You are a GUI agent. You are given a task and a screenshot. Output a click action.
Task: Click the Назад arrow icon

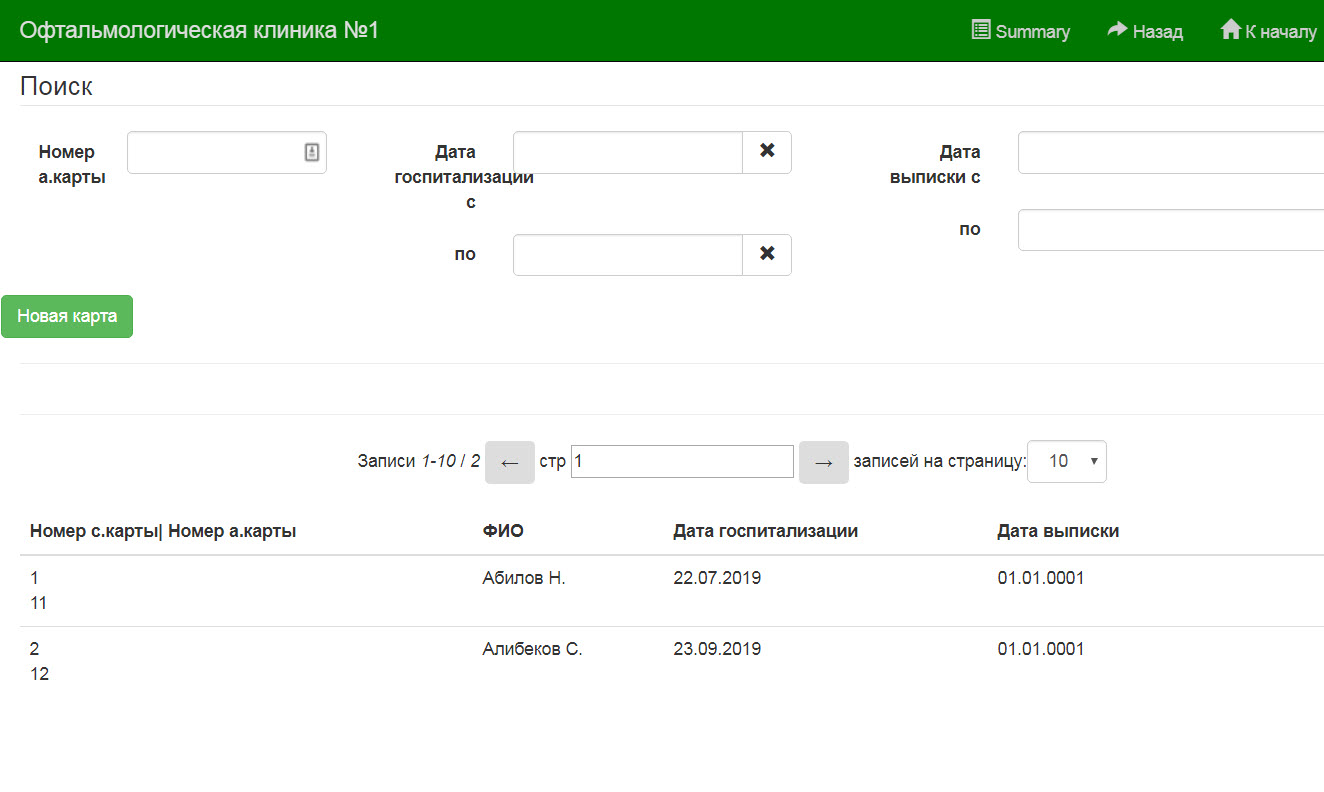(1117, 30)
